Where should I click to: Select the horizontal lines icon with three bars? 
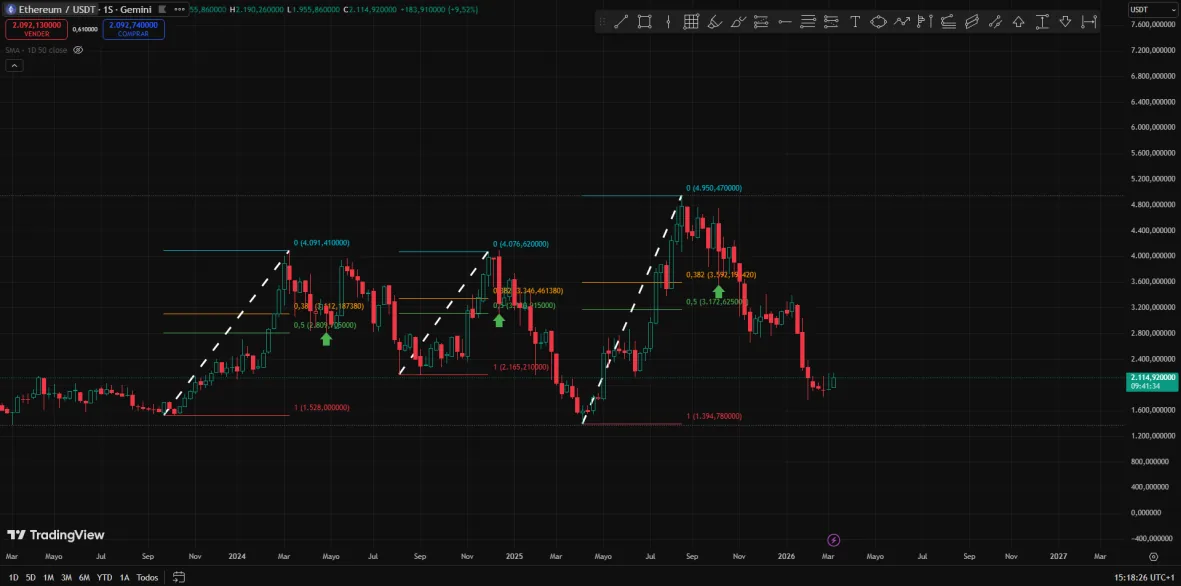[x=807, y=22]
